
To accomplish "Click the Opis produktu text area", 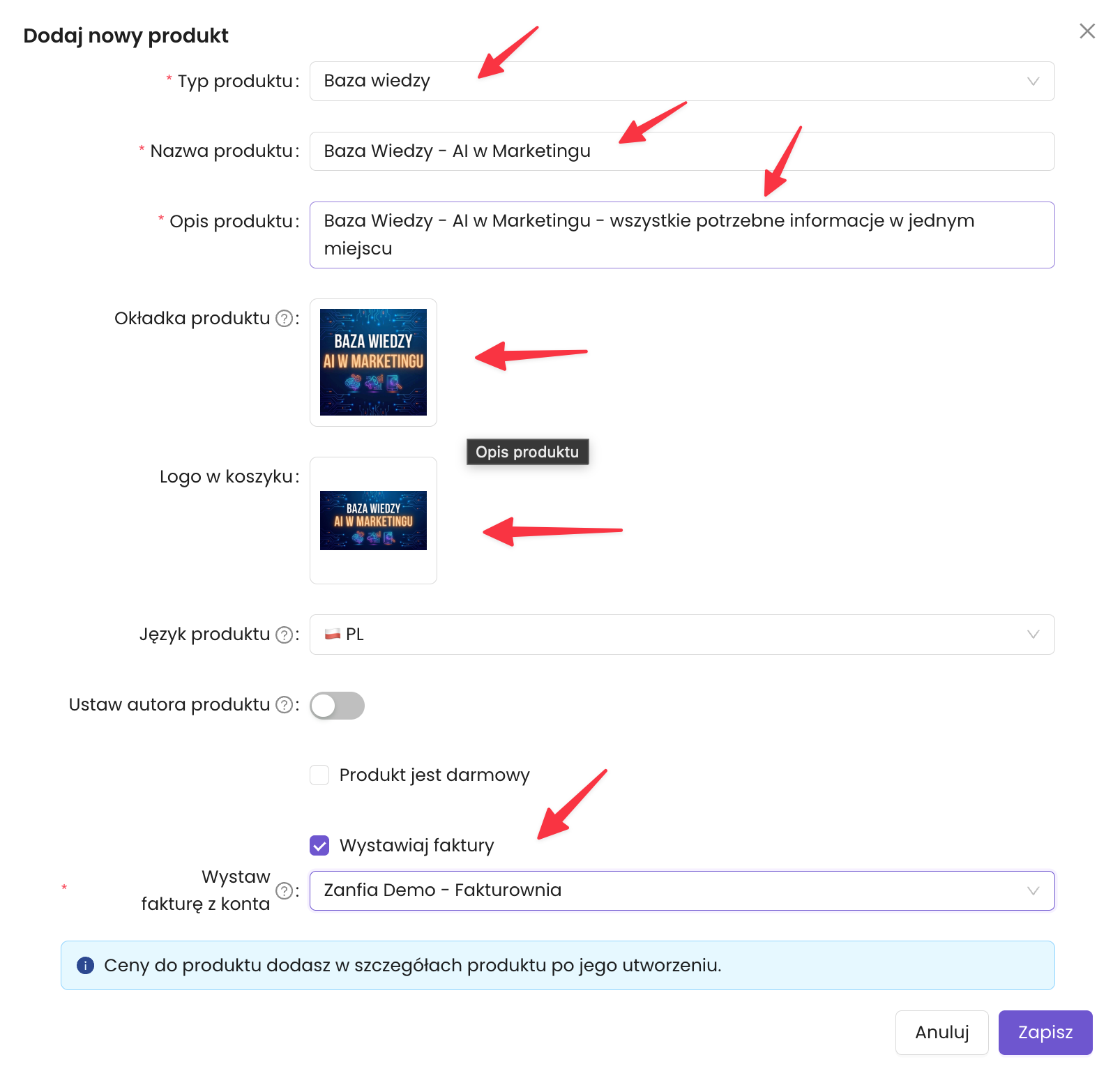I will coord(681,235).
